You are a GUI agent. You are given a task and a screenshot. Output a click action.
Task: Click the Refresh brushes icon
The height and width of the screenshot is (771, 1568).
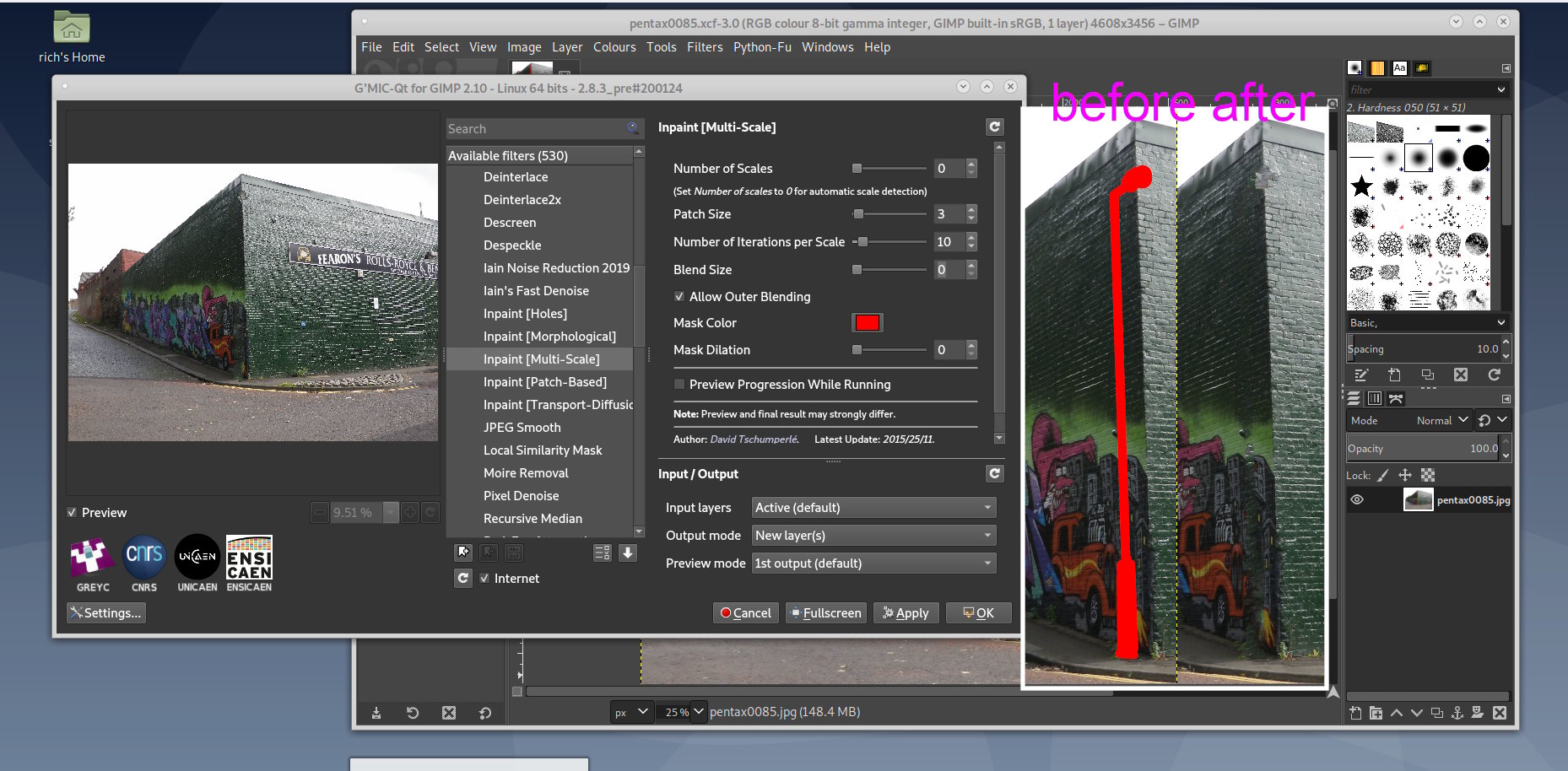(1495, 375)
